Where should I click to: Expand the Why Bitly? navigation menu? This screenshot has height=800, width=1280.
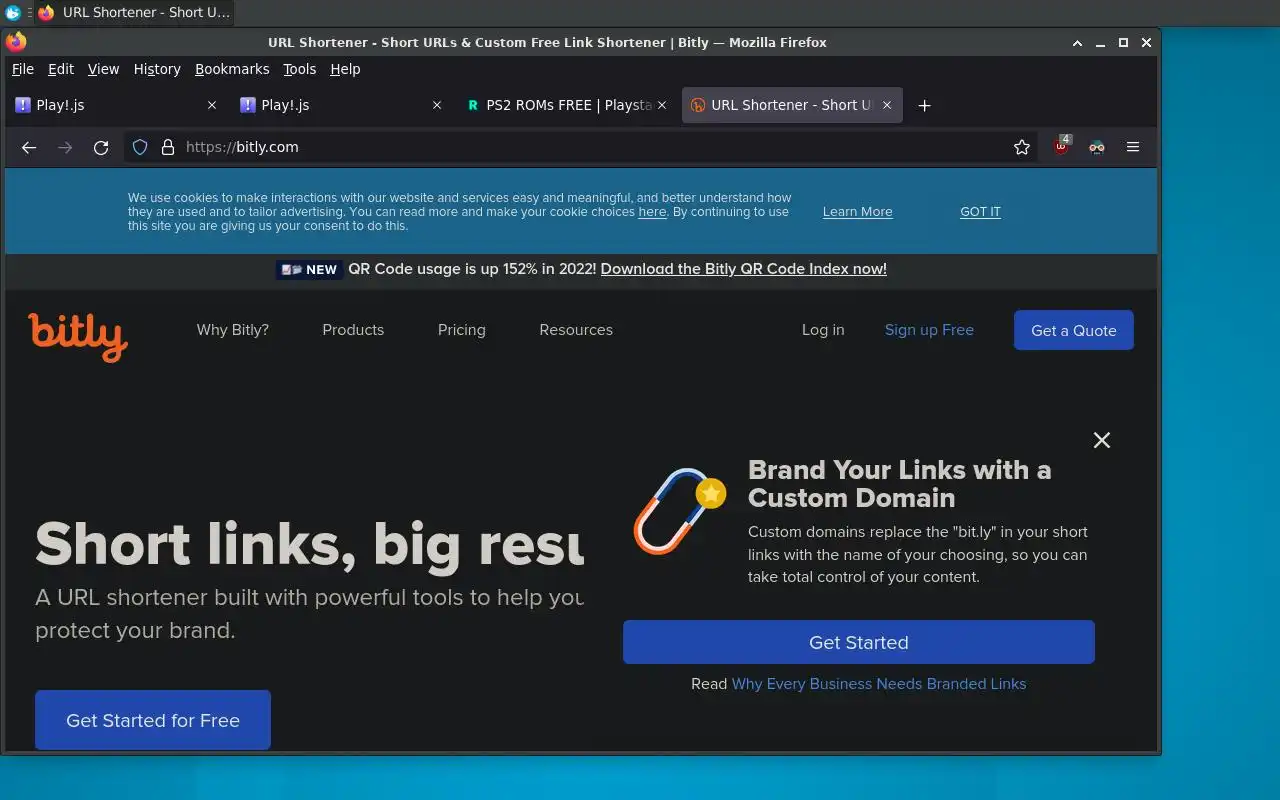click(233, 330)
